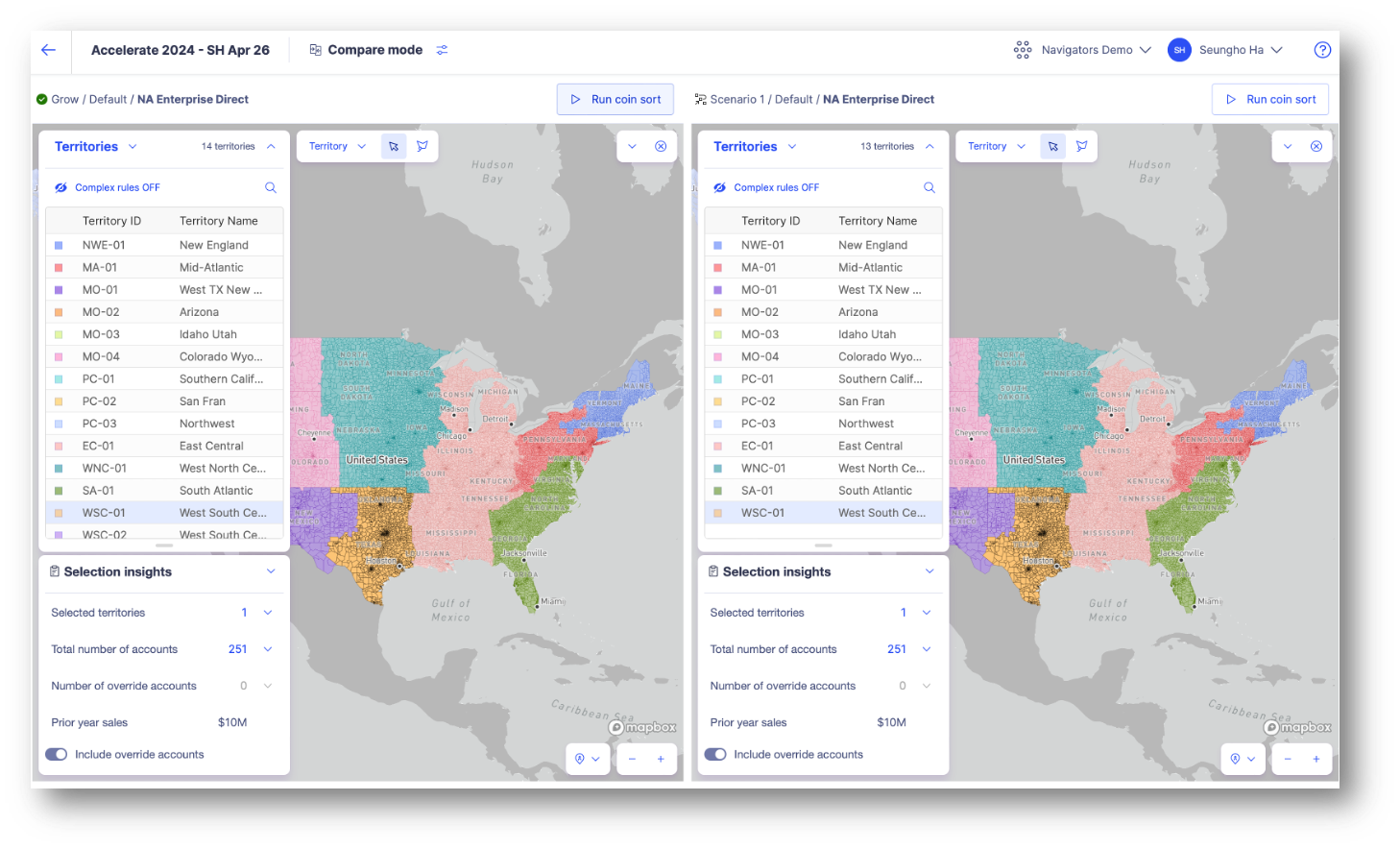Image resolution: width=1400 pixels, height=849 pixels.
Task: Click the MA-01 red swatch in left list
Action: 59,267
